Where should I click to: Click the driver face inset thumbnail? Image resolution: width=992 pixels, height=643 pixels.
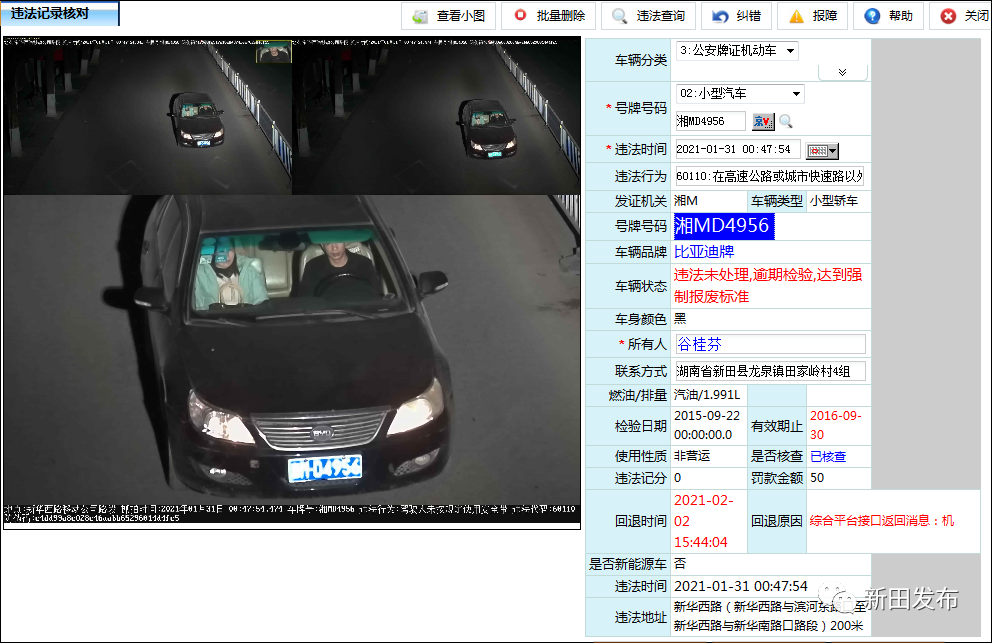pos(273,53)
